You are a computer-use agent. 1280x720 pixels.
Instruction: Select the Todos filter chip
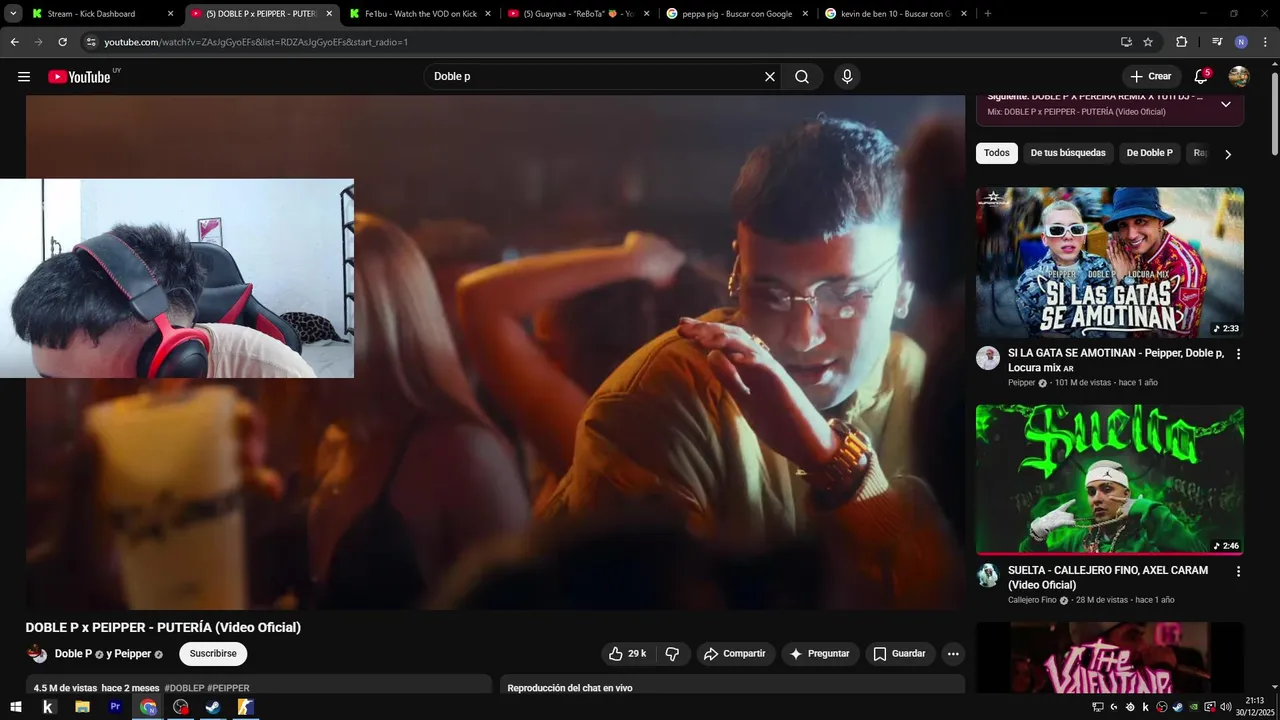(x=997, y=153)
